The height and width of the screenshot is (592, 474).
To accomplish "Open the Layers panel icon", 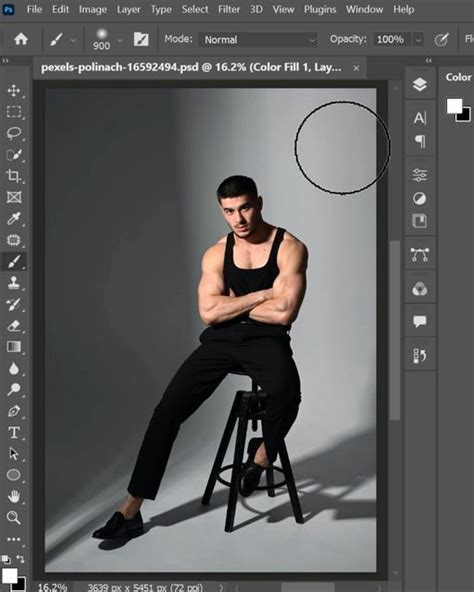I will pos(420,85).
